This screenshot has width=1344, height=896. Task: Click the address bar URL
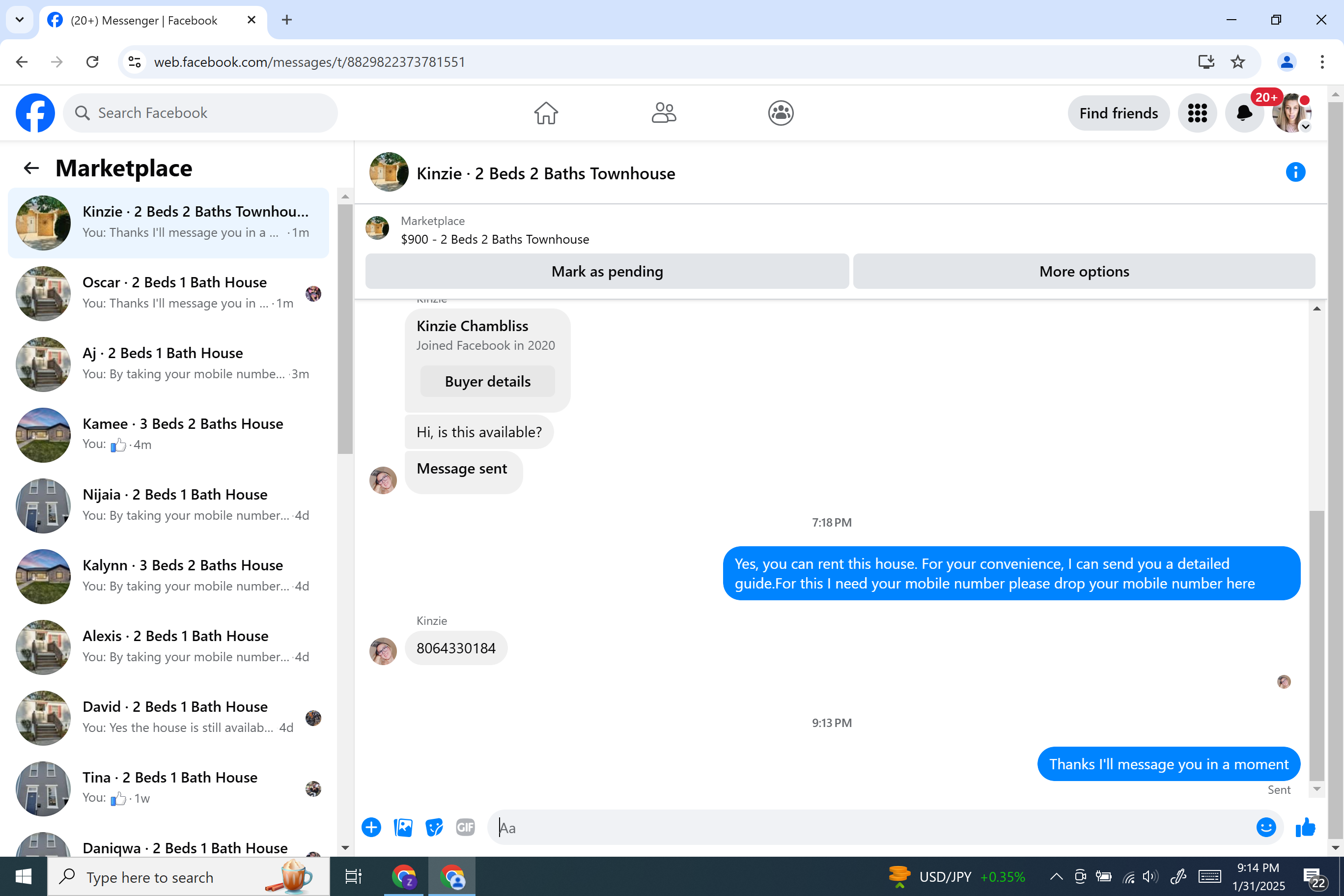pos(309,62)
